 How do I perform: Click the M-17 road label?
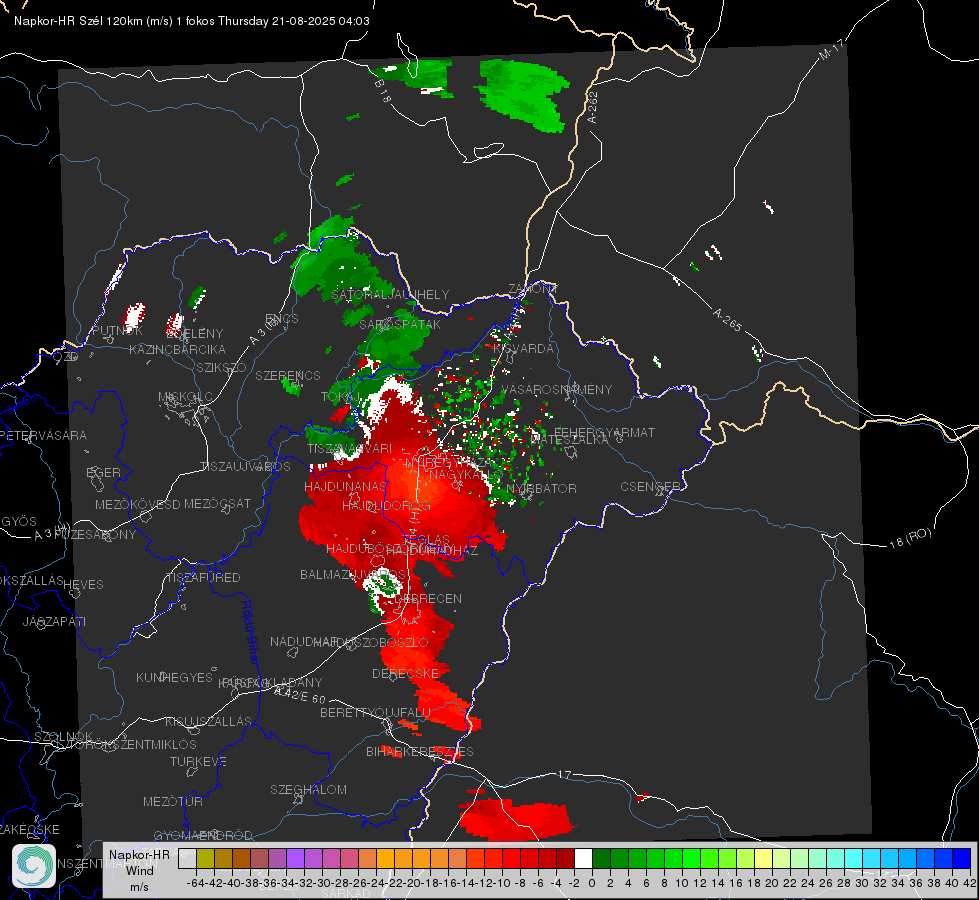point(832,50)
